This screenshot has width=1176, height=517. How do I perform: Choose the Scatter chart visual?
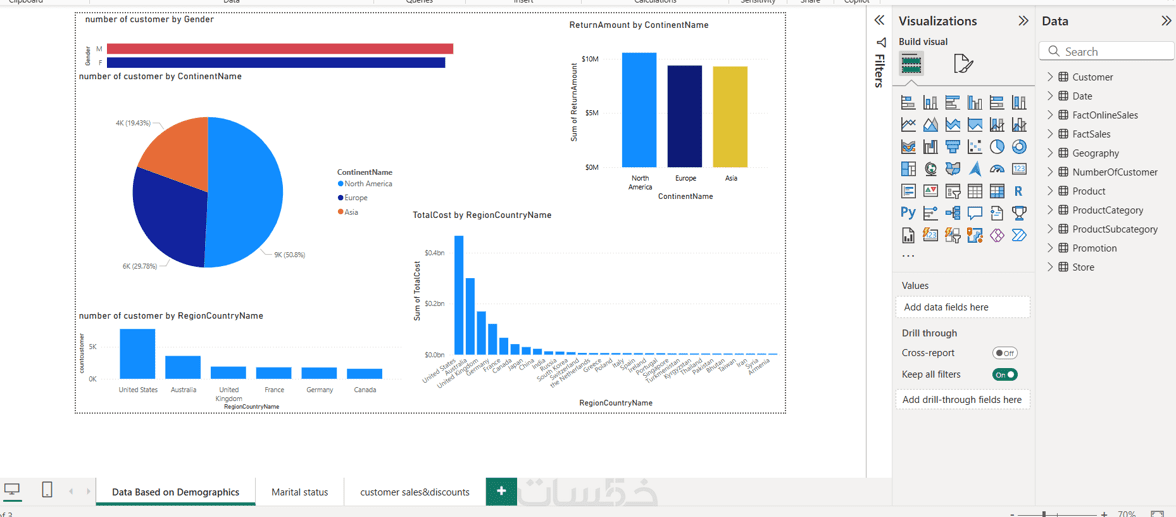975,147
